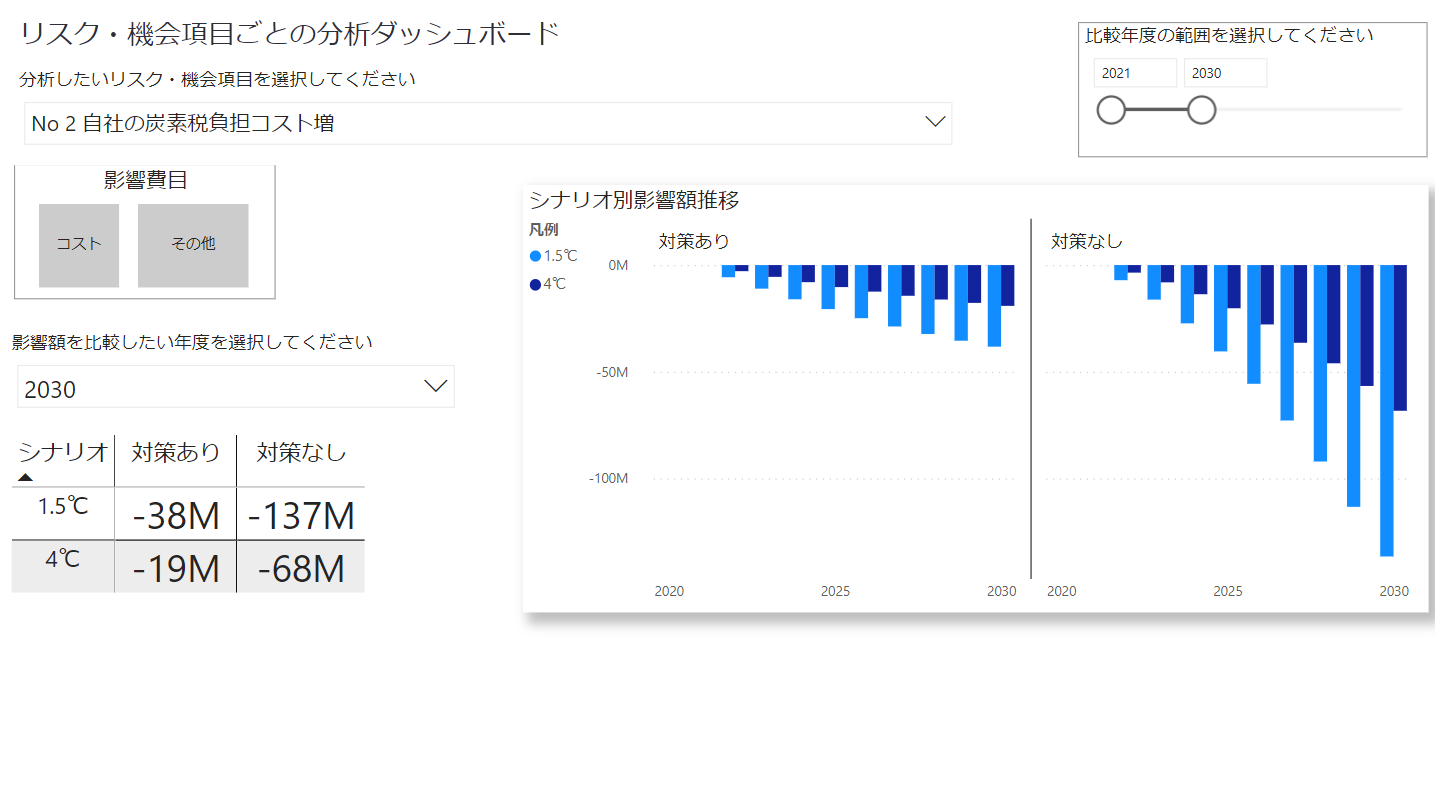Toggle the その他 slicer button

(193, 244)
